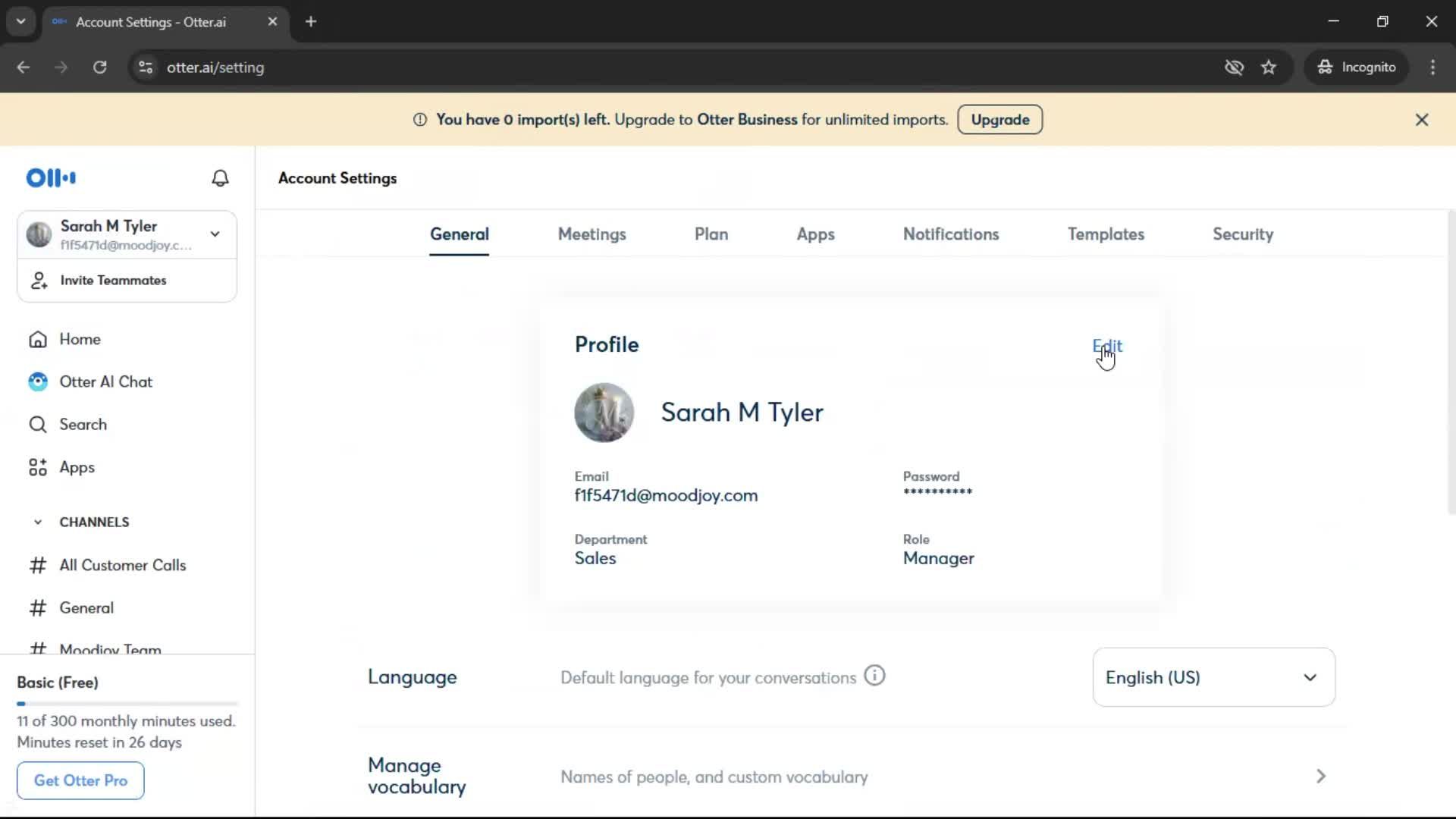The height and width of the screenshot is (819, 1456).
Task: Click the masked Password value
Action: tap(937, 492)
